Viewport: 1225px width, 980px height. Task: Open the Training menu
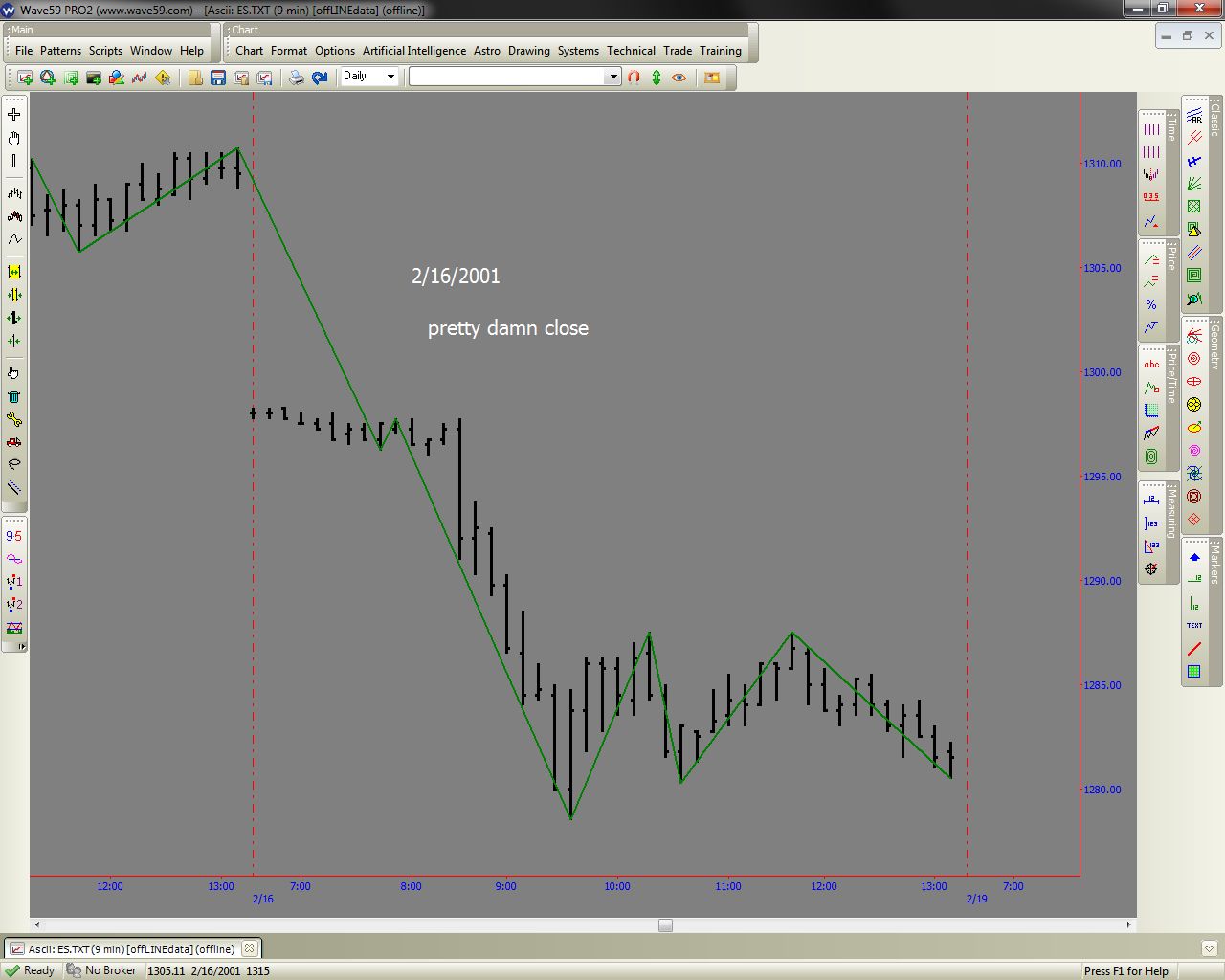[x=721, y=51]
